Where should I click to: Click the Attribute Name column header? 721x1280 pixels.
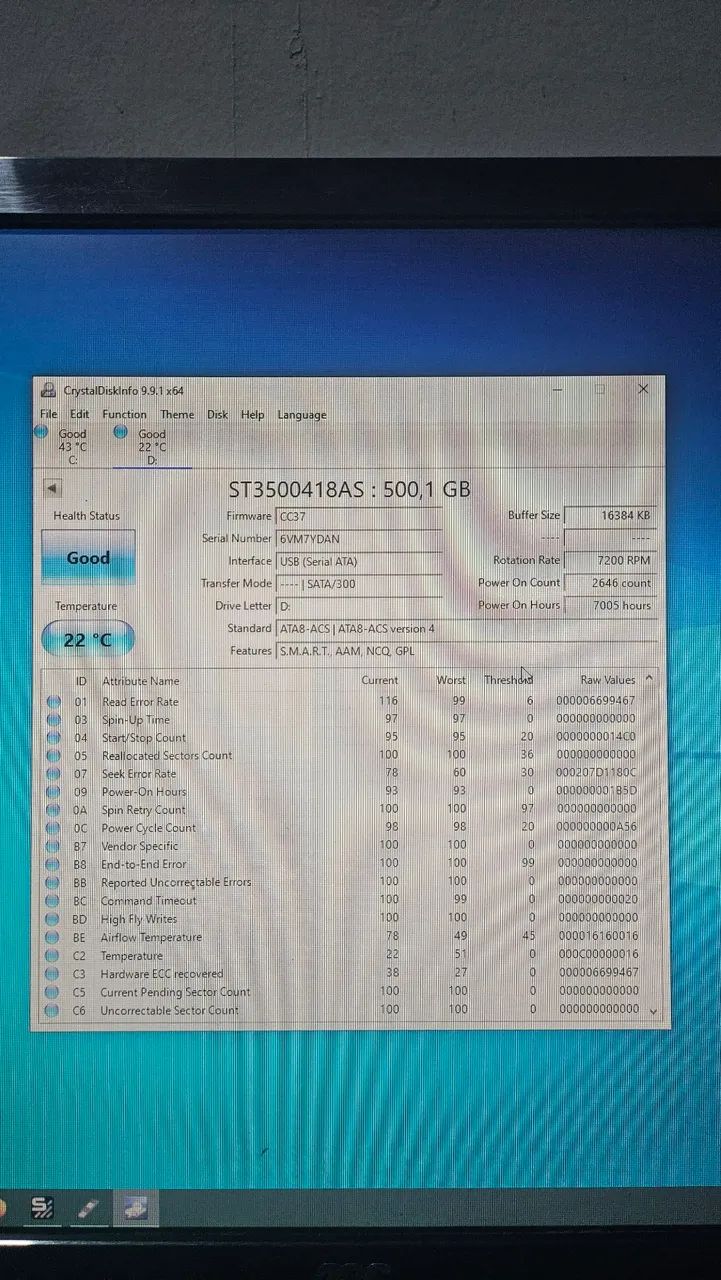tap(141, 681)
